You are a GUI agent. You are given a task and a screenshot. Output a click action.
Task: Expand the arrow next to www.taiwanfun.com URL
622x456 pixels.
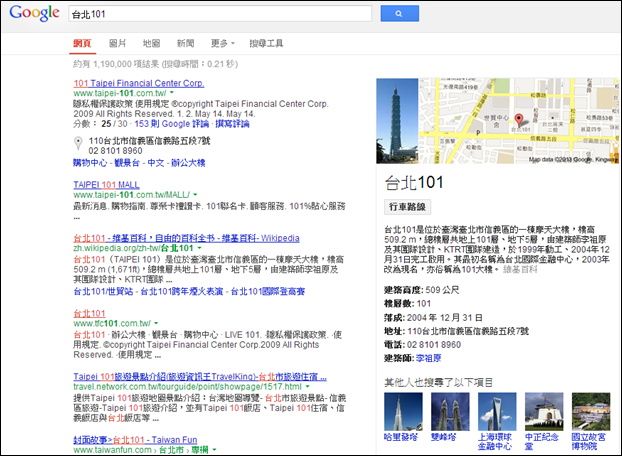[x=214, y=450]
